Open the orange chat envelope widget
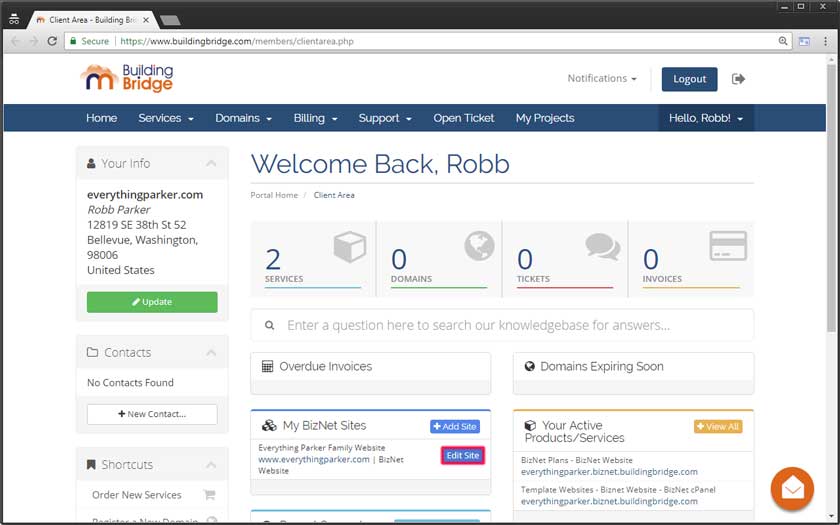The width and height of the screenshot is (840, 525). (792, 489)
